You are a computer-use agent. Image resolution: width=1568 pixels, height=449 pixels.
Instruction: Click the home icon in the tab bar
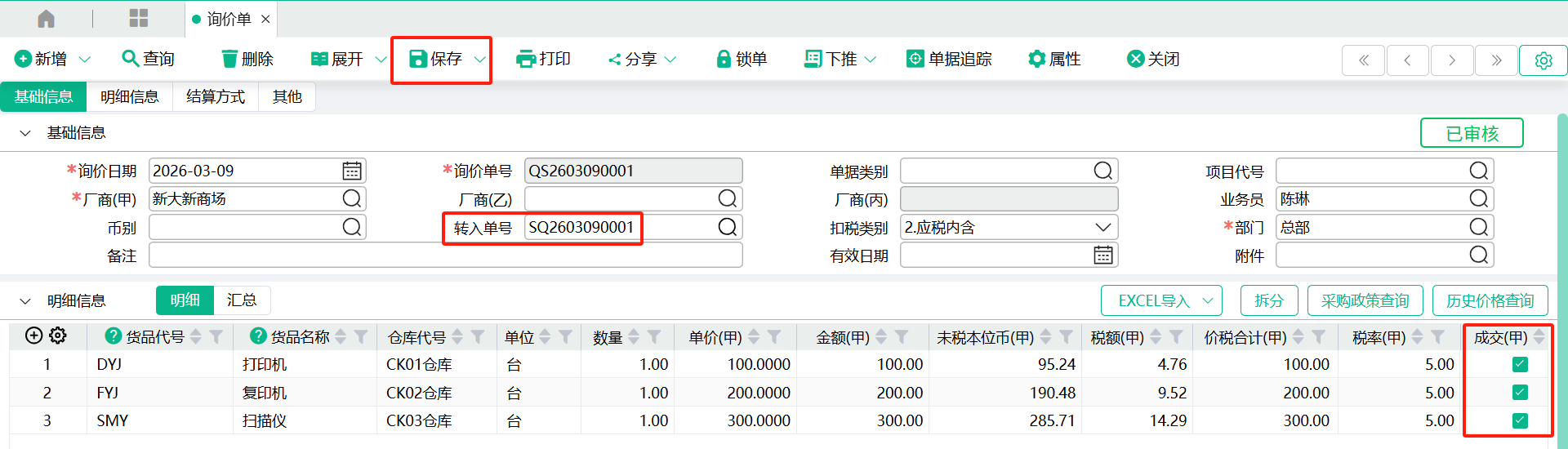47,19
